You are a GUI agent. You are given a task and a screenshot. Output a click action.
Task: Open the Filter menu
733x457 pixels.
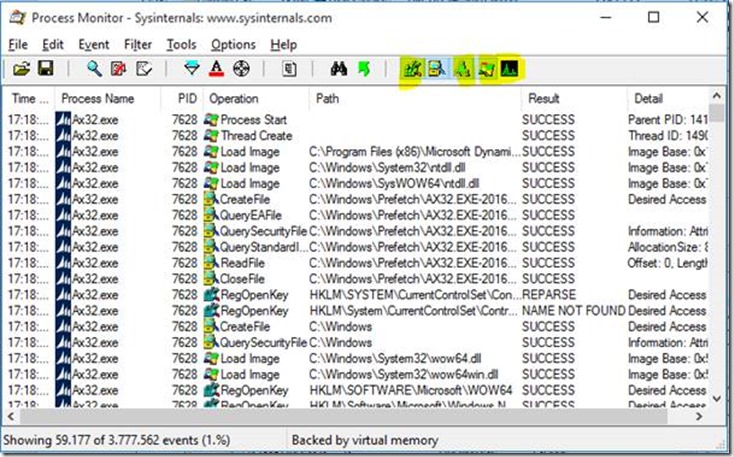pyautogui.click(x=138, y=45)
